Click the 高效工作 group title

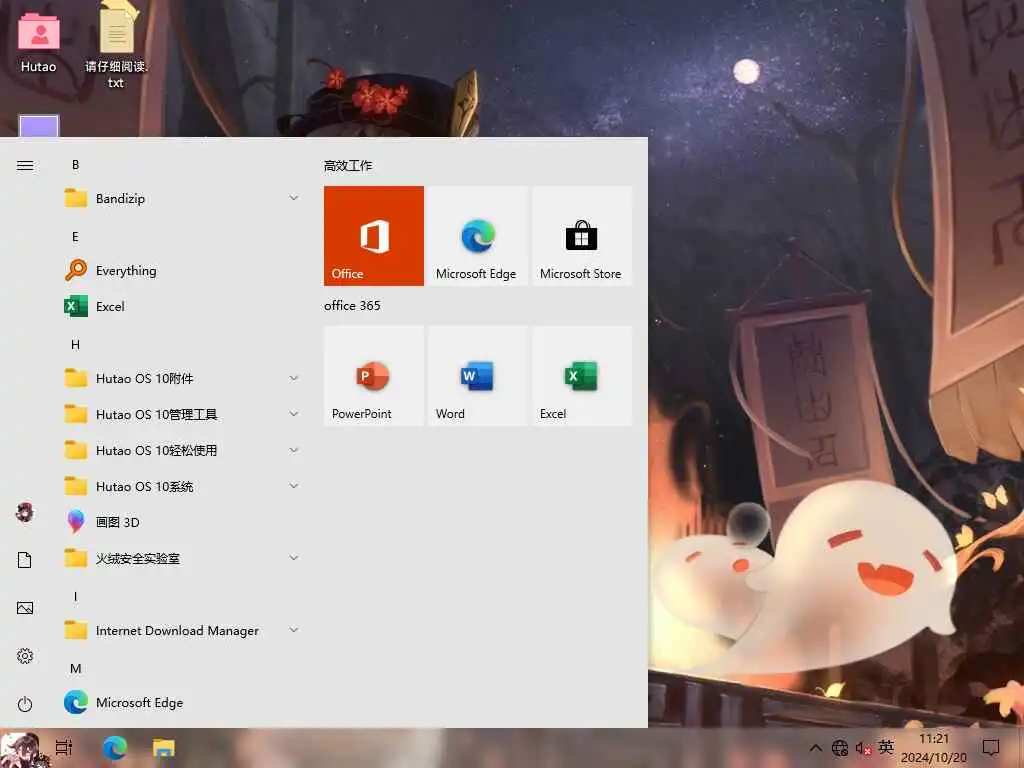tap(348, 165)
